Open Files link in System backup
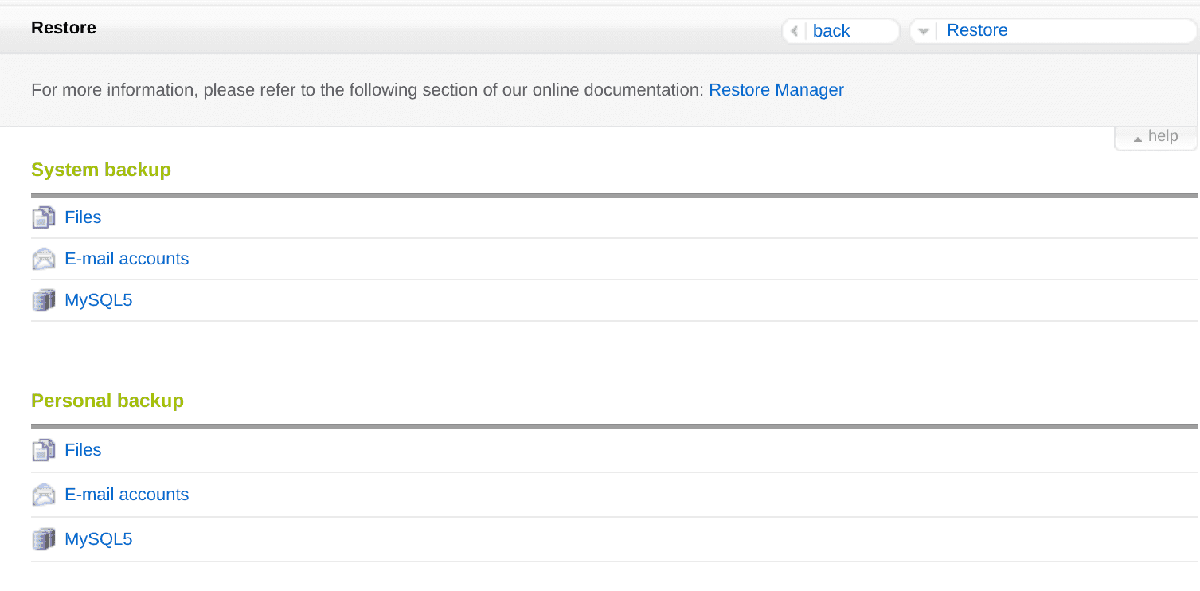The width and height of the screenshot is (1200, 591). point(83,217)
